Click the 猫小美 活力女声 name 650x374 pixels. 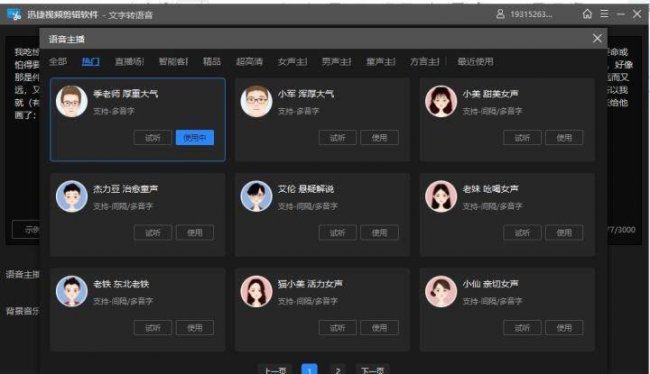[310, 284]
